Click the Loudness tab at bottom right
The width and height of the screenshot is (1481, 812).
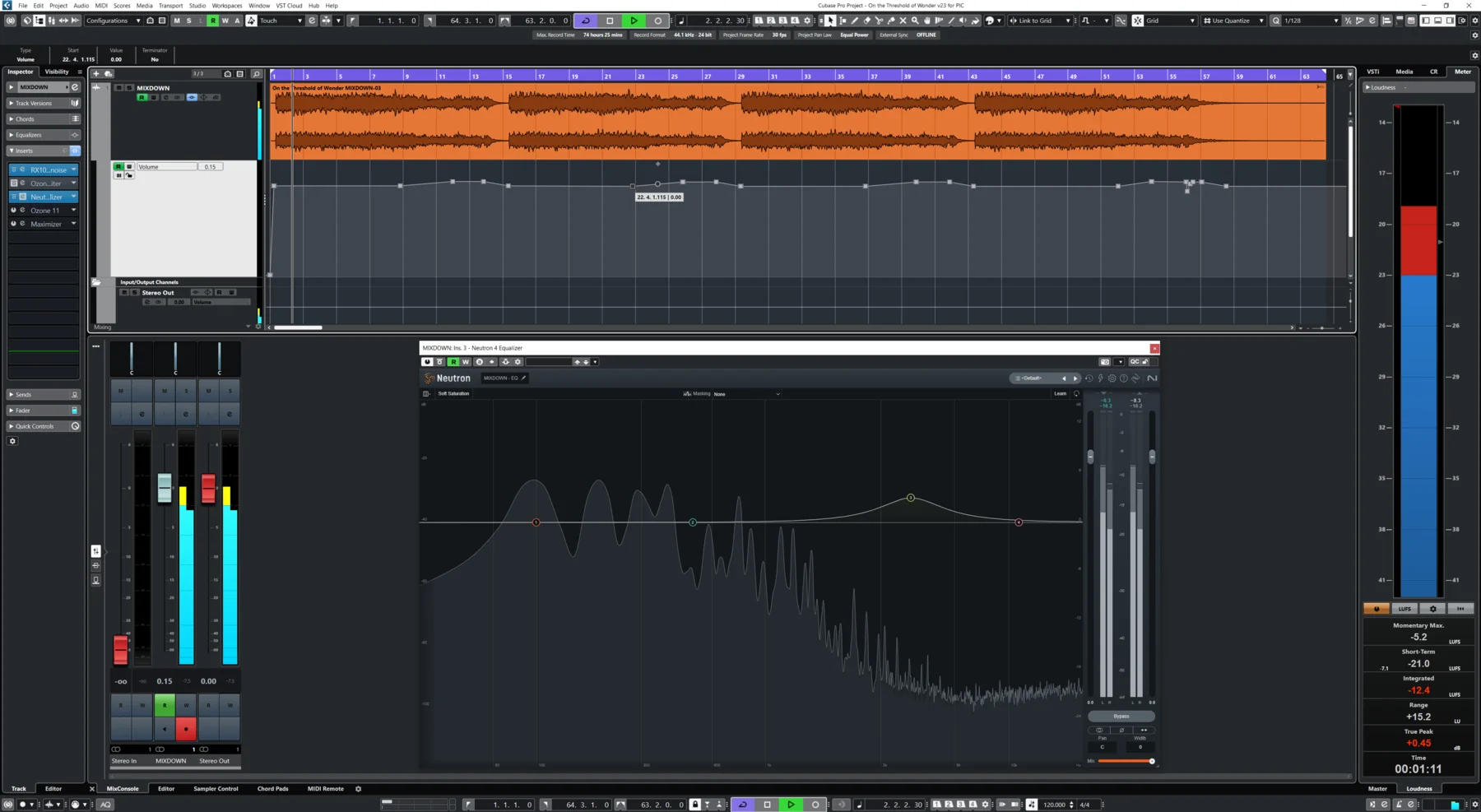click(x=1418, y=788)
